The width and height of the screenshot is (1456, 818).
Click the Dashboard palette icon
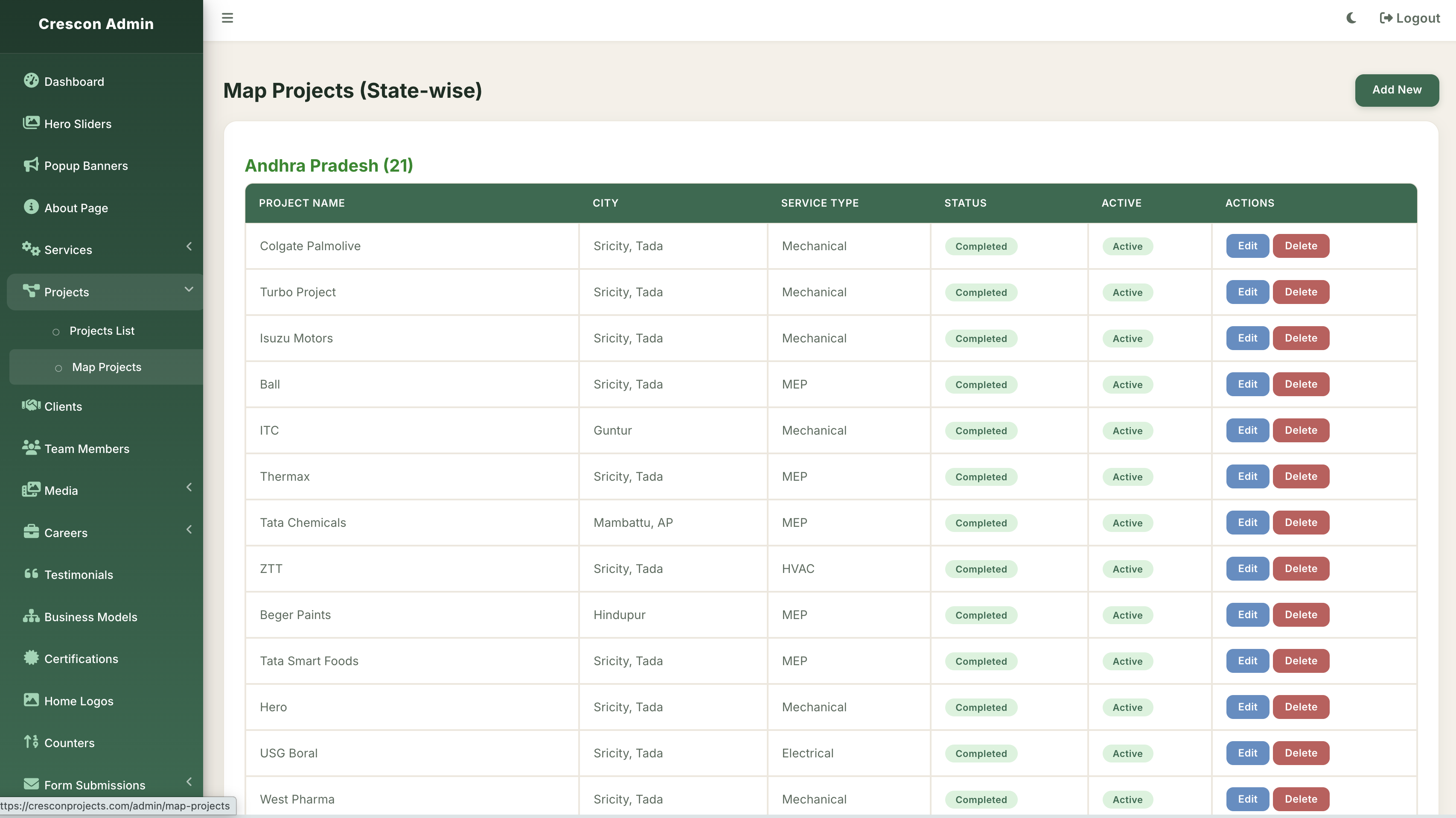[x=31, y=81]
